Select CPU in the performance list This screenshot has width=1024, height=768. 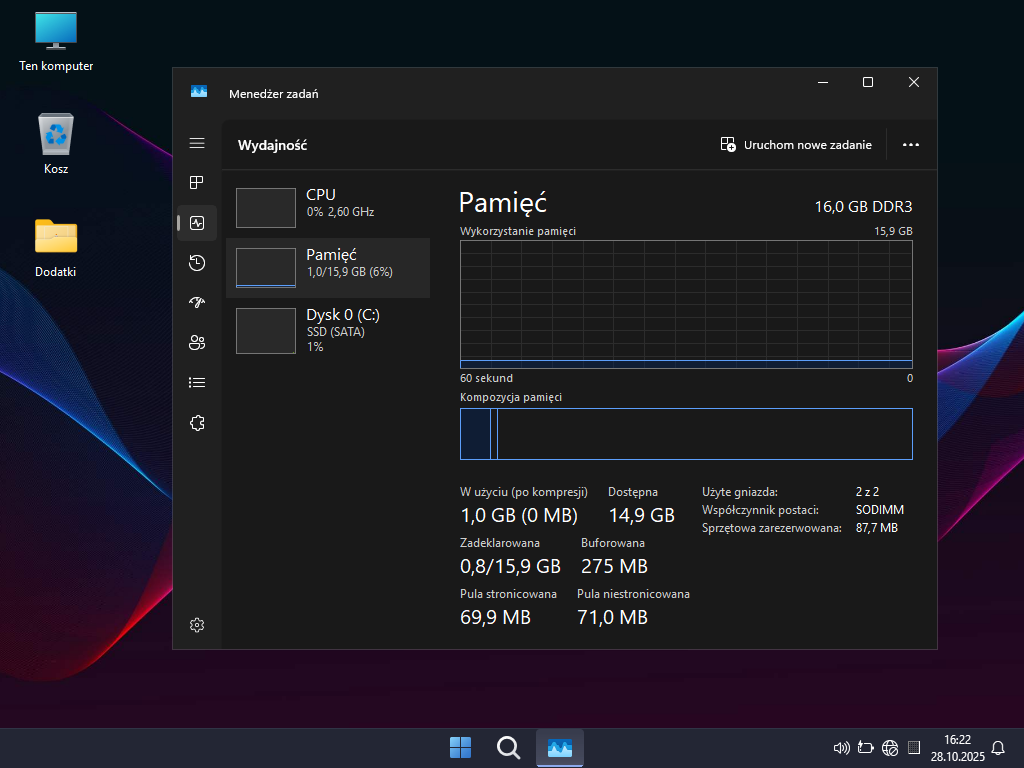pos(328,207)
